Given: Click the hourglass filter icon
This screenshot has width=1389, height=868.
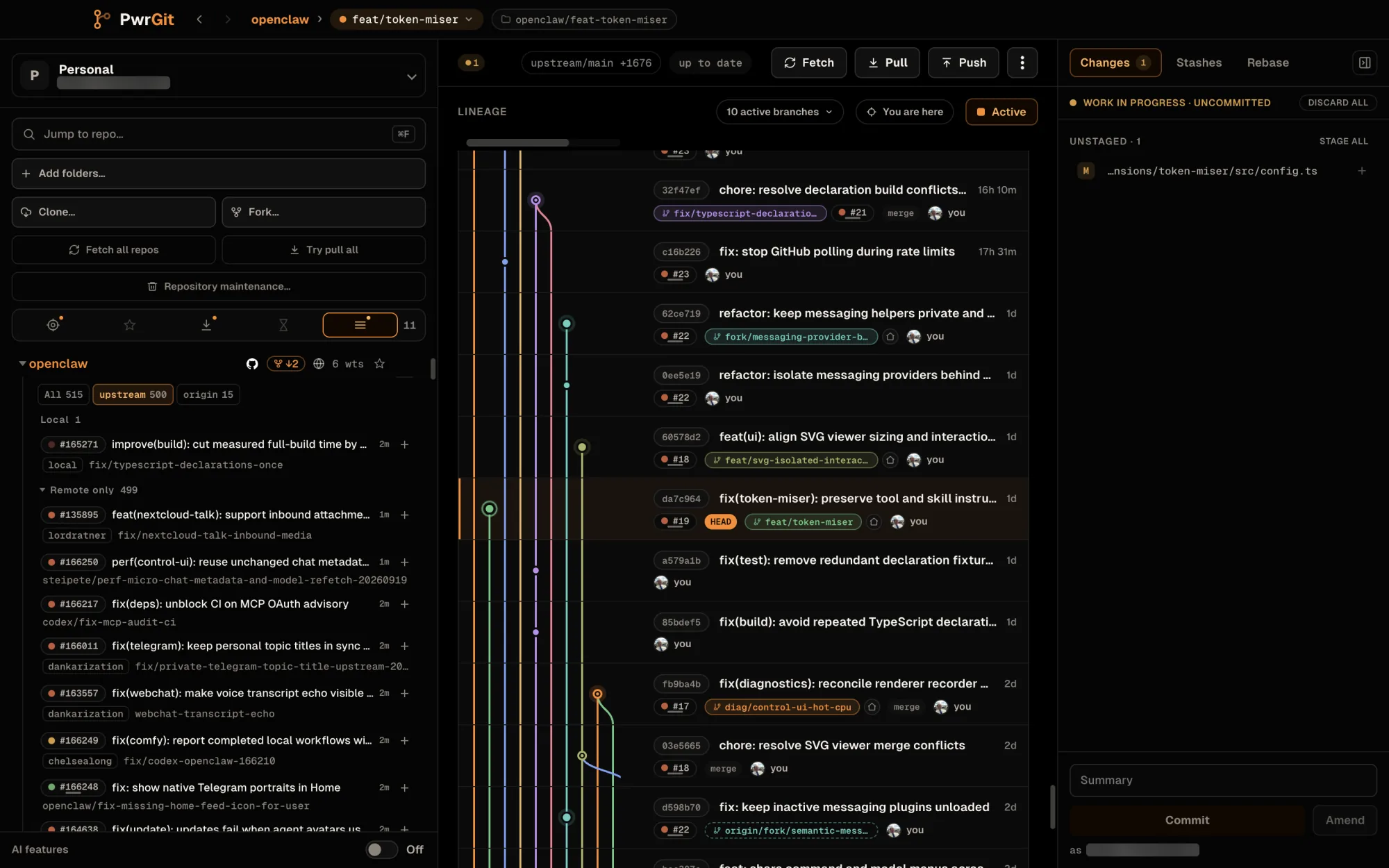Looking at the screenshot, I should tap(283, 324).
